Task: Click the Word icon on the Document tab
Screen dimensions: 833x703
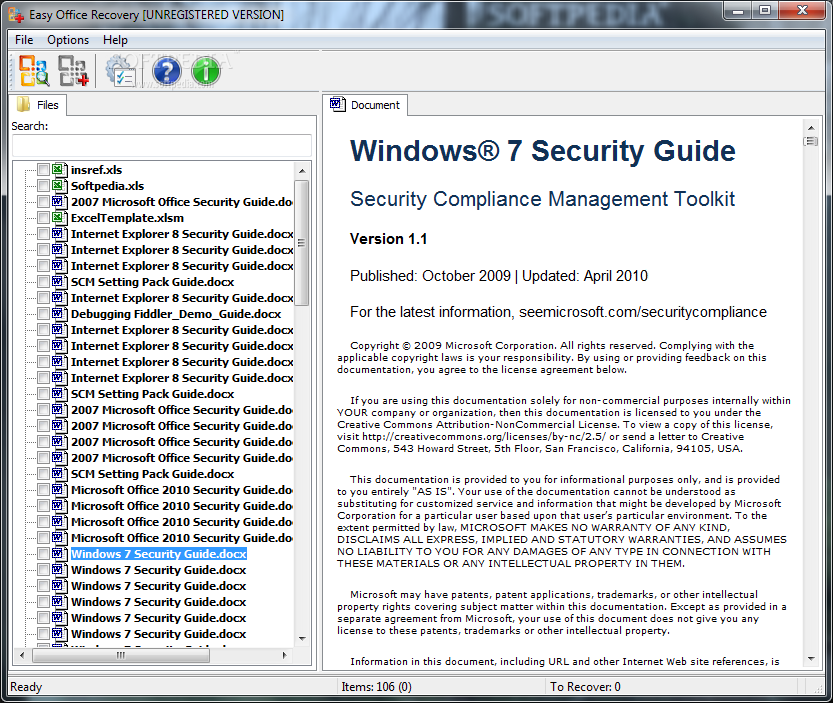Action: (337, 104)
